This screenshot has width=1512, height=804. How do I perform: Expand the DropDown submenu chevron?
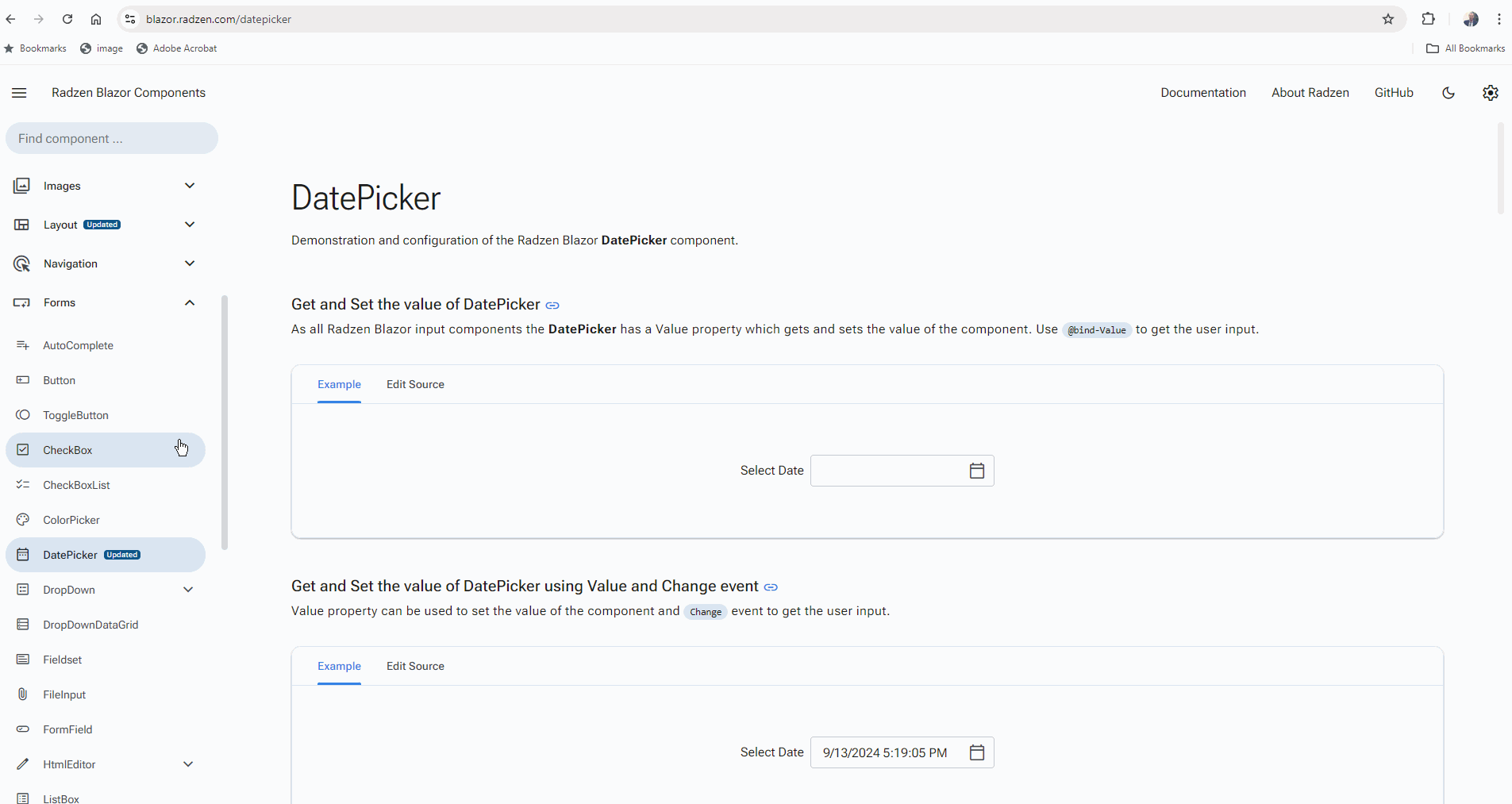pos(188,590)
